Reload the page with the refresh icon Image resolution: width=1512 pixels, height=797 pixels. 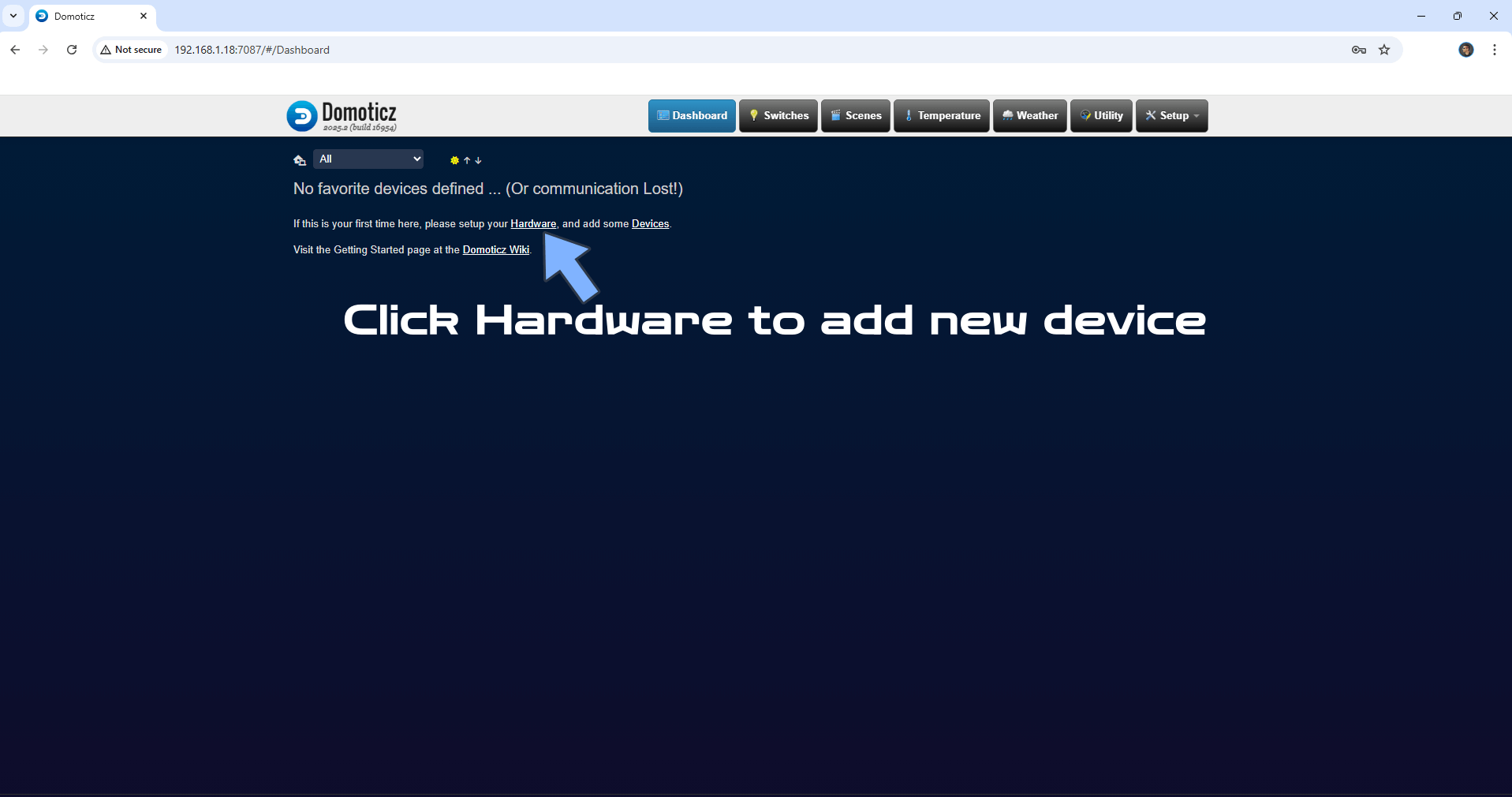(72, 50)
